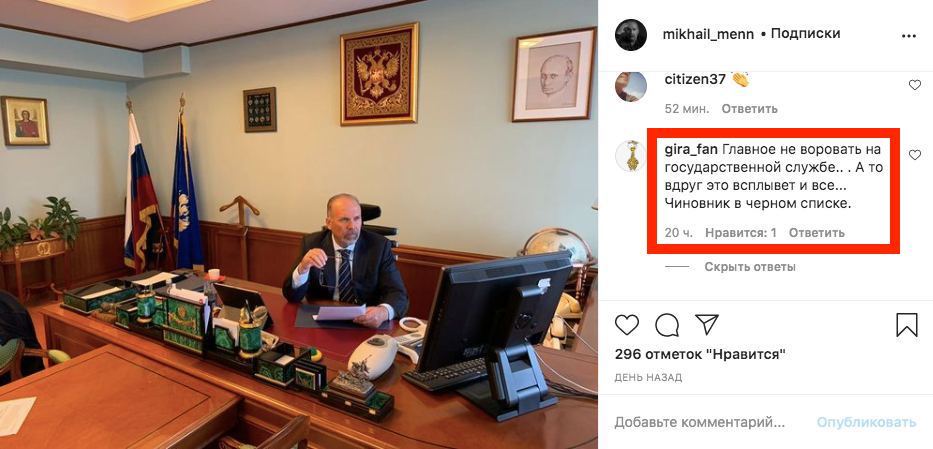Open gira_fan giraffe avatar
This screenshot has height=449, width=933.
pyautogui.click(x=631, y=156)
